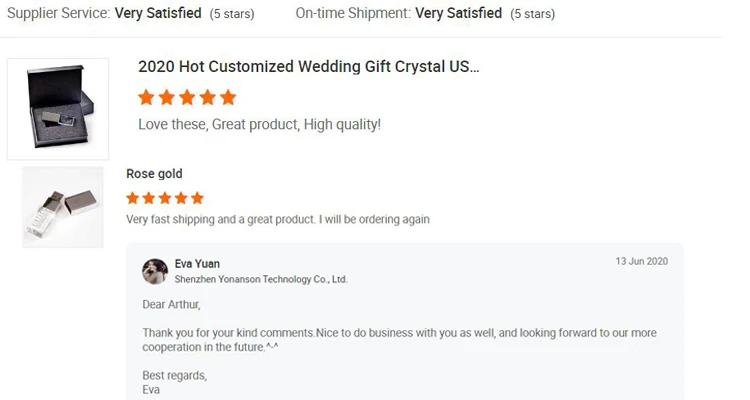Click the On-time Shipment Very Satisfied rating

[458, 14]
